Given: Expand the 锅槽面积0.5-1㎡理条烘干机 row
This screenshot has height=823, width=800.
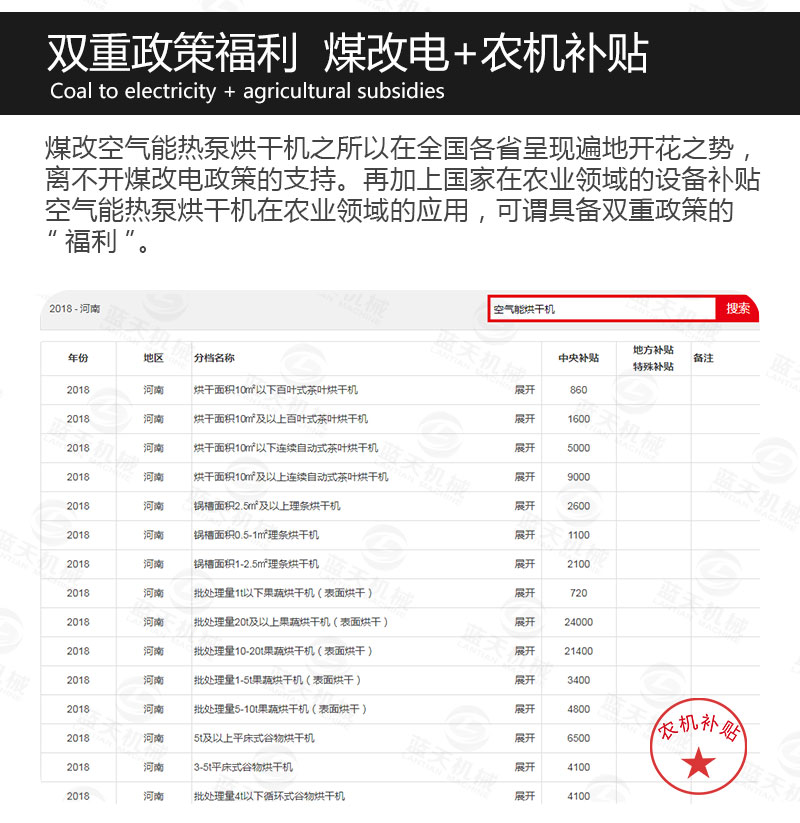Looking at the screenshot, I should [x=525, y=535].
